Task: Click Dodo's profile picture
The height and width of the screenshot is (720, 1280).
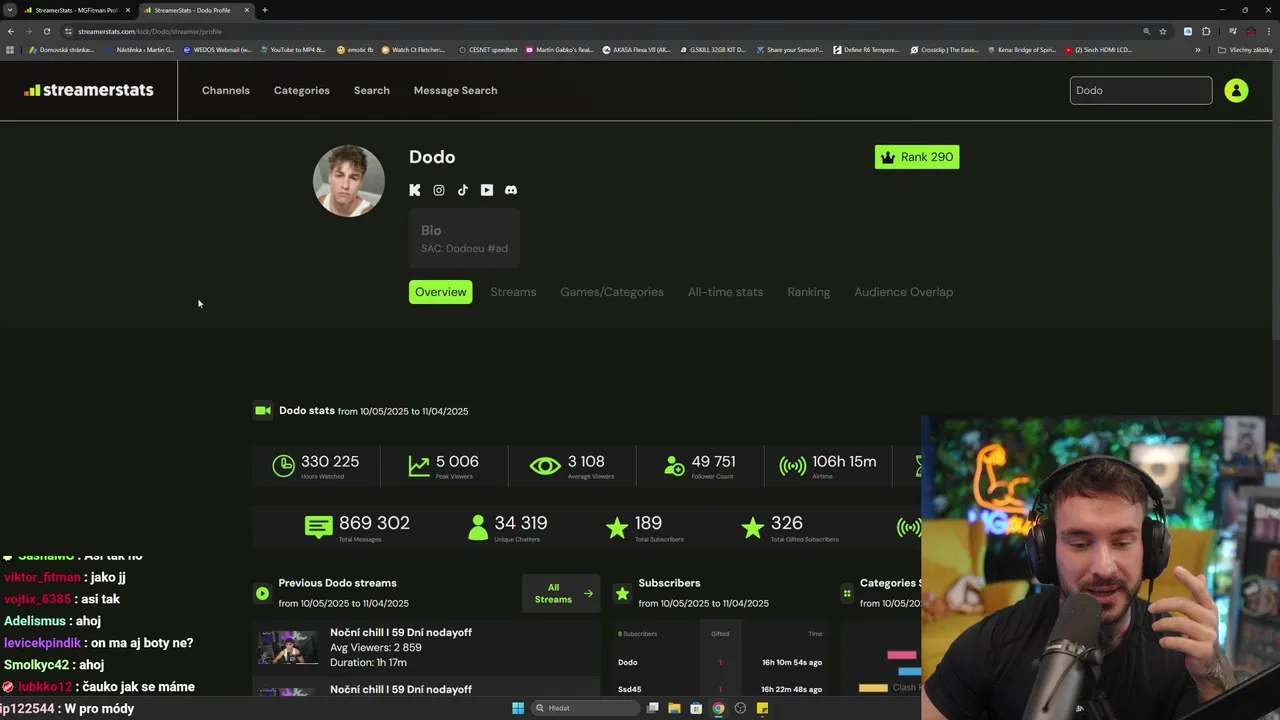Action: click(349, 181)
